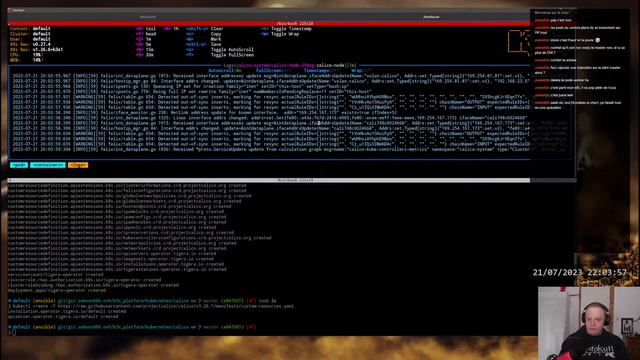Viewport: 640px width, 360px height.
Task: Click the K9s logo in the header
Action: [x=519, y=42]
